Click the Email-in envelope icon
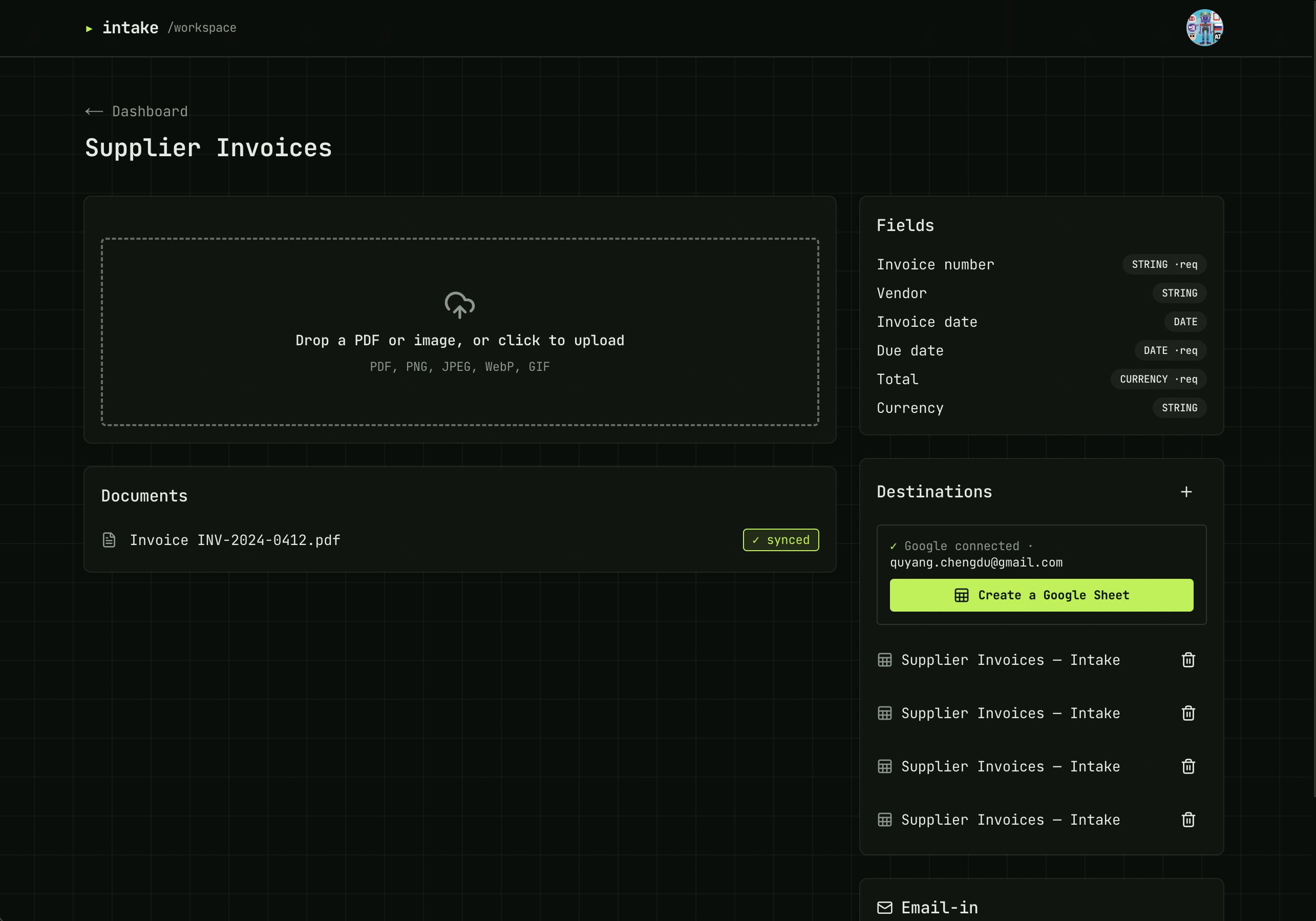Viewport: 1316px width, 921px height. point(884,908)
